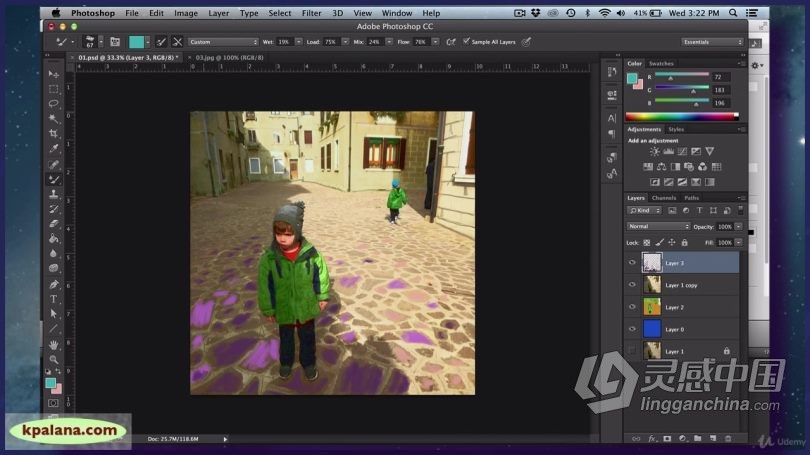Select the Zoom tool

pyautogui.click(x=53, y=359)
